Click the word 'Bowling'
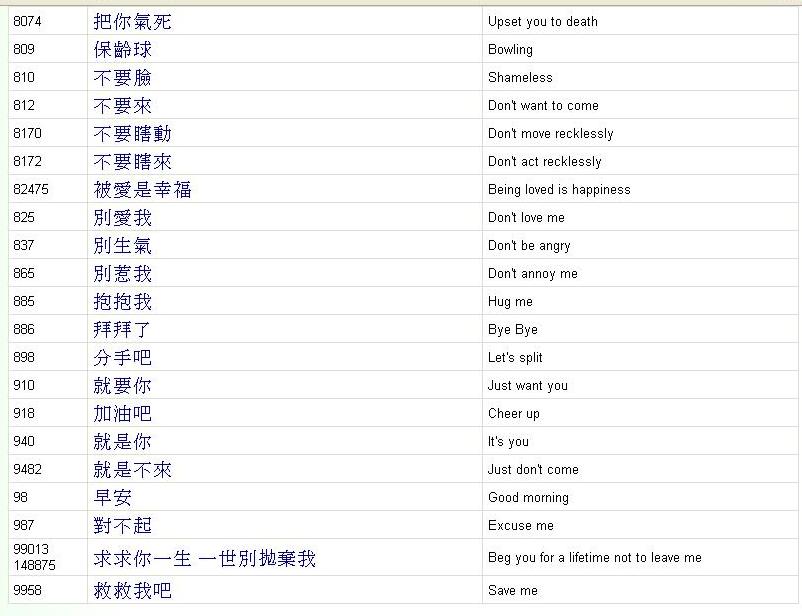The image size is (802, 616). 510,50
